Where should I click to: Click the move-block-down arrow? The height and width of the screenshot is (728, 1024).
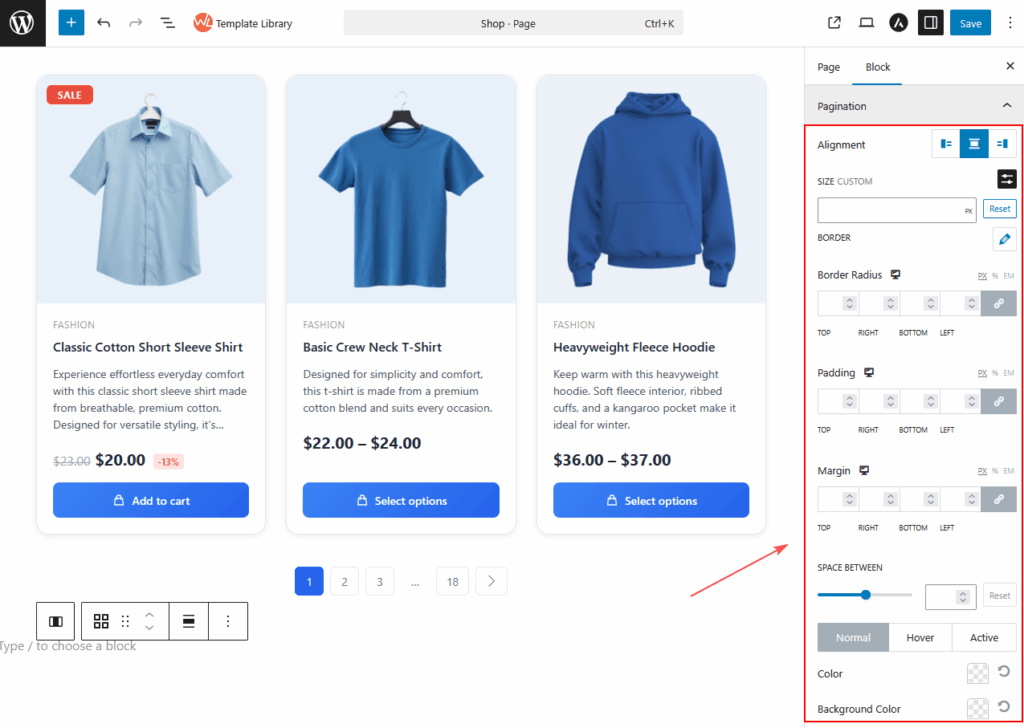[x=150, y=627]
